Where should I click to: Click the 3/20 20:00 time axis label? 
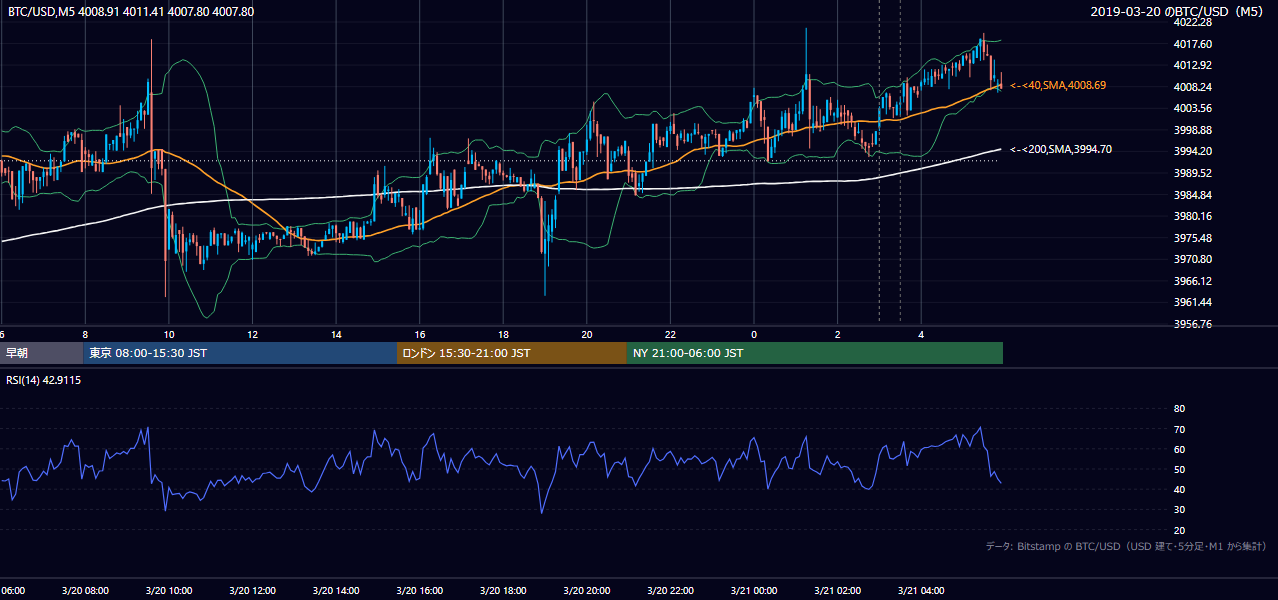(x=586, y=591)
